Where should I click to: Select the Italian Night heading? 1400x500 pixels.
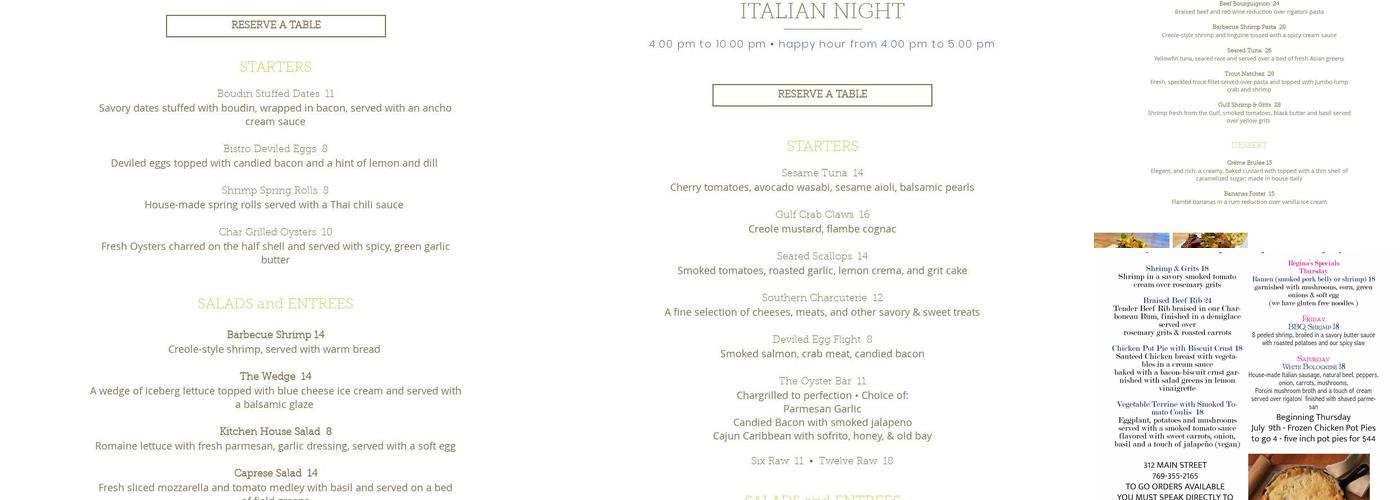point(822,12)
